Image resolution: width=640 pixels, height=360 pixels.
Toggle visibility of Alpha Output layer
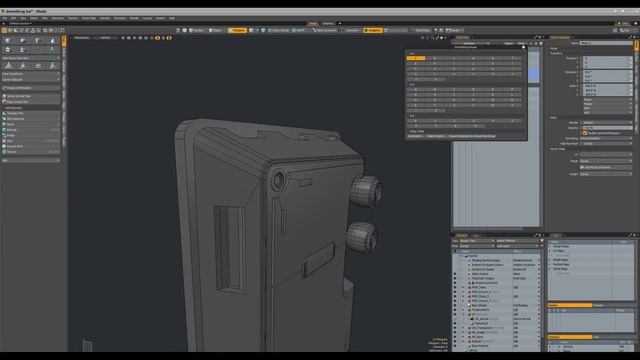[x=455, y=274]
